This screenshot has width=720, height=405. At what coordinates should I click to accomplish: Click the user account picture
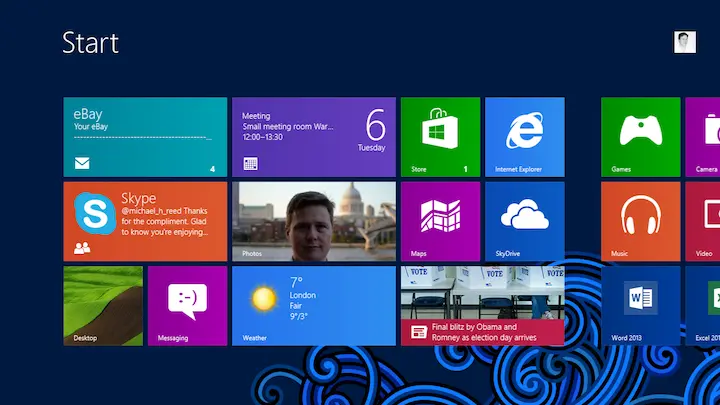coord(684,42)
